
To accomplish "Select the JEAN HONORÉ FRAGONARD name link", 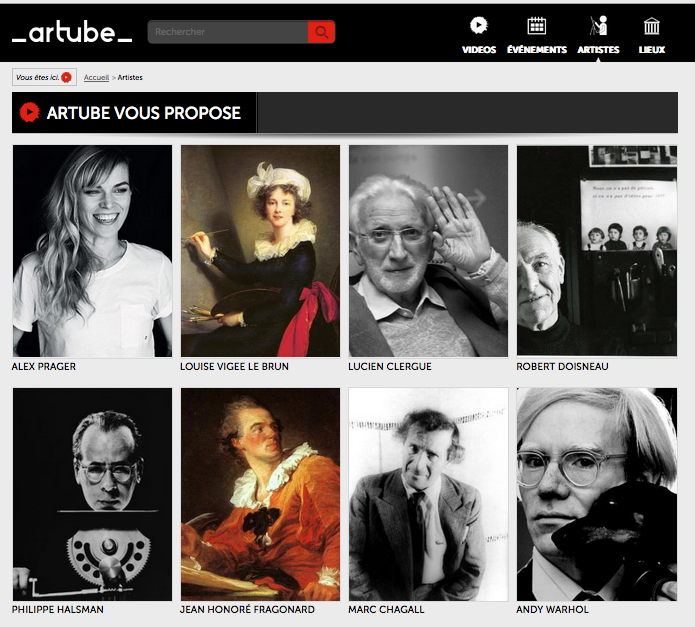I will pyautogui.click(x=247, y=609).
